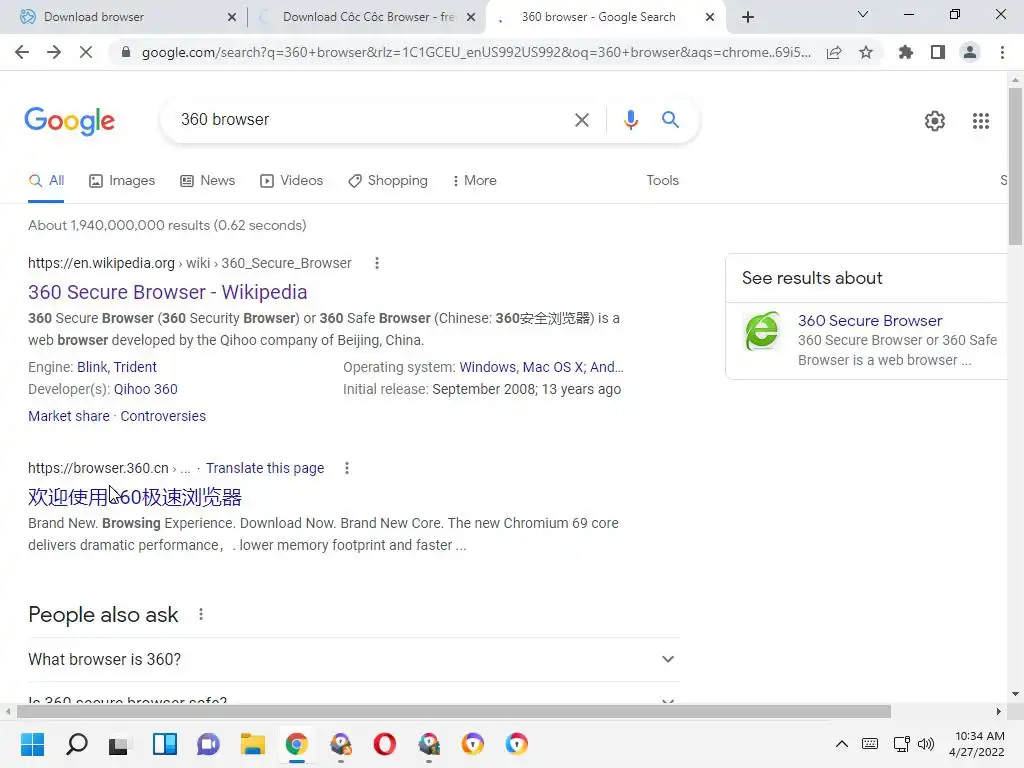The image size is (1024, 768).
Task: Open tab search dropdown chevron
Action: 863,14
